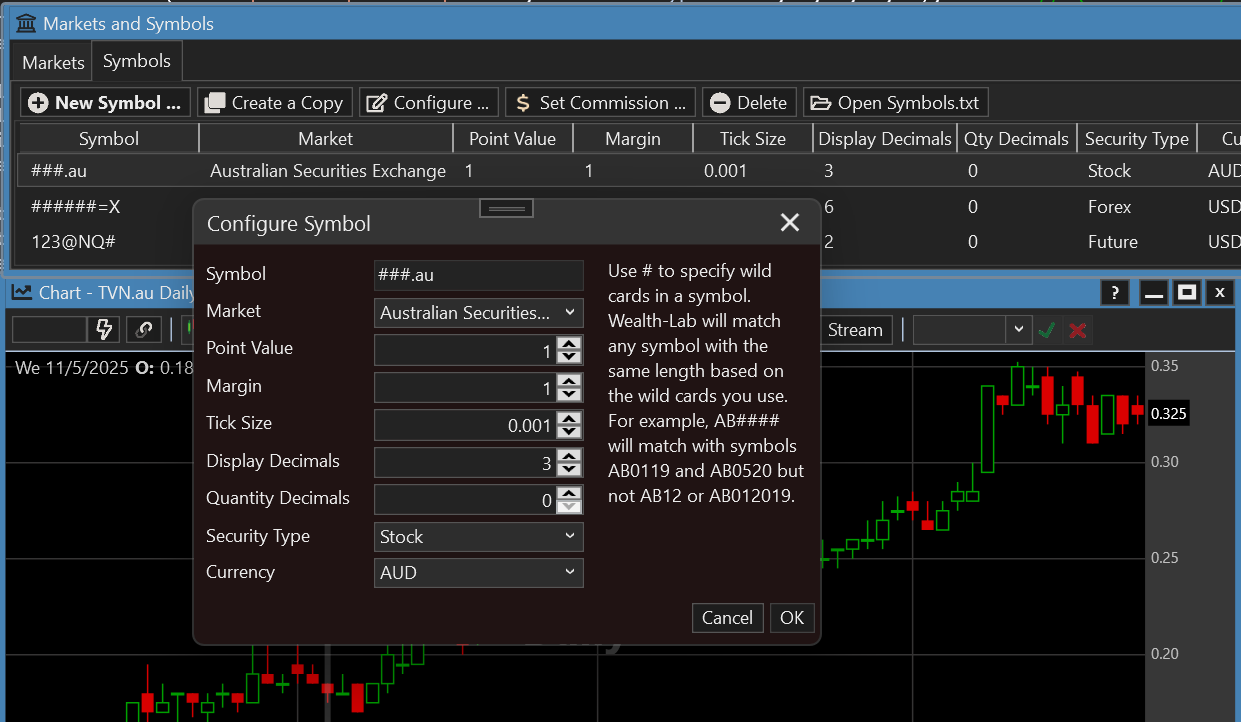Expand the Security Type dropdown

(x=478, y=537)
